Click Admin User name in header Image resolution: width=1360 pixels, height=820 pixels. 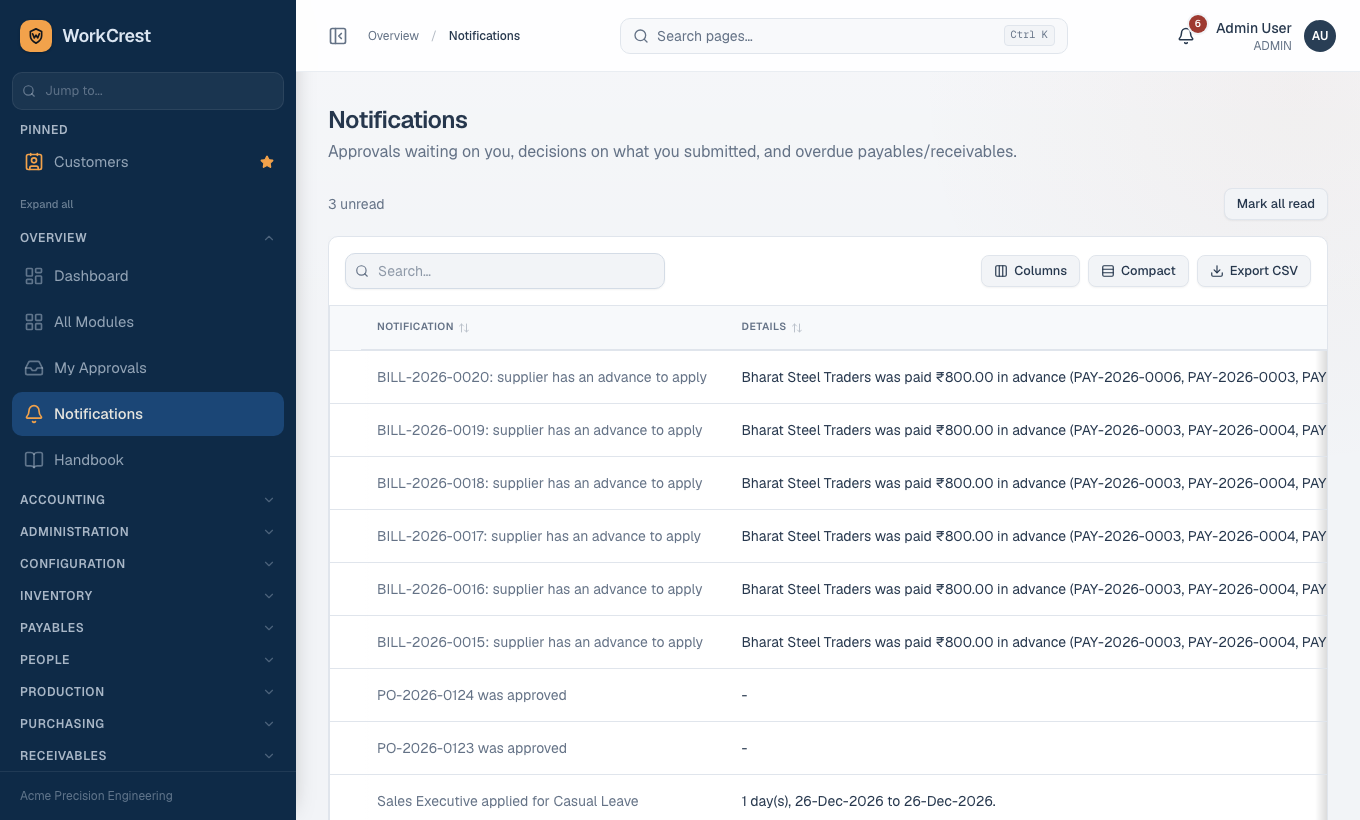tap(1254, 28)
